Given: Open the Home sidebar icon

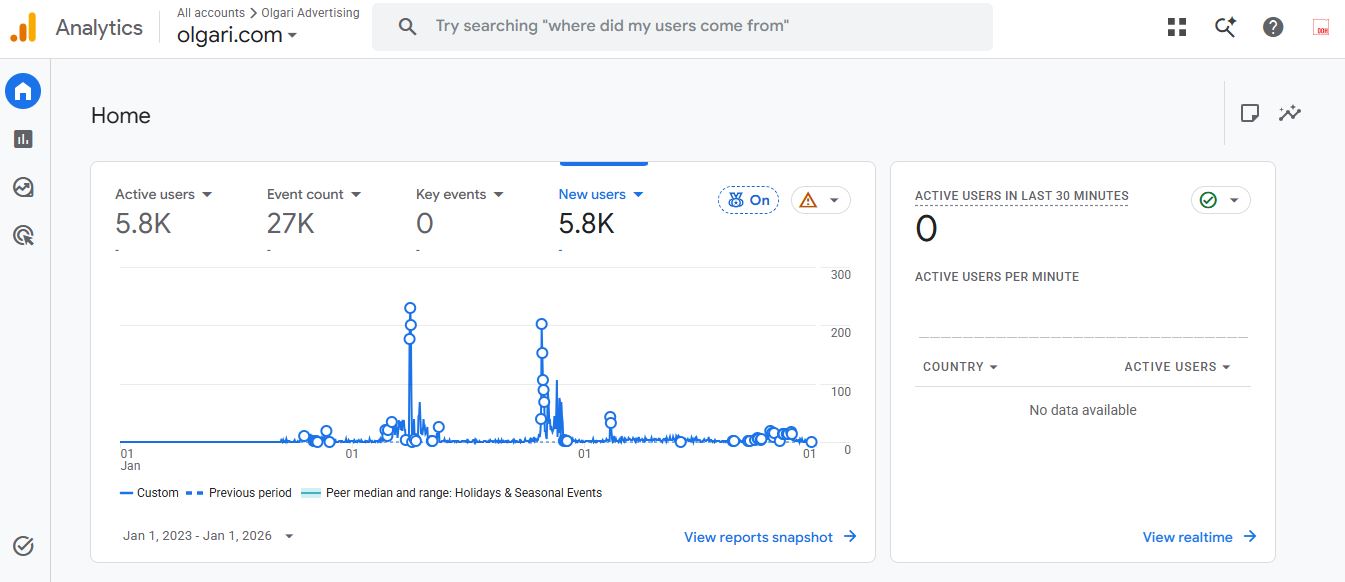Looking at the screenshot, I should 23,92.
